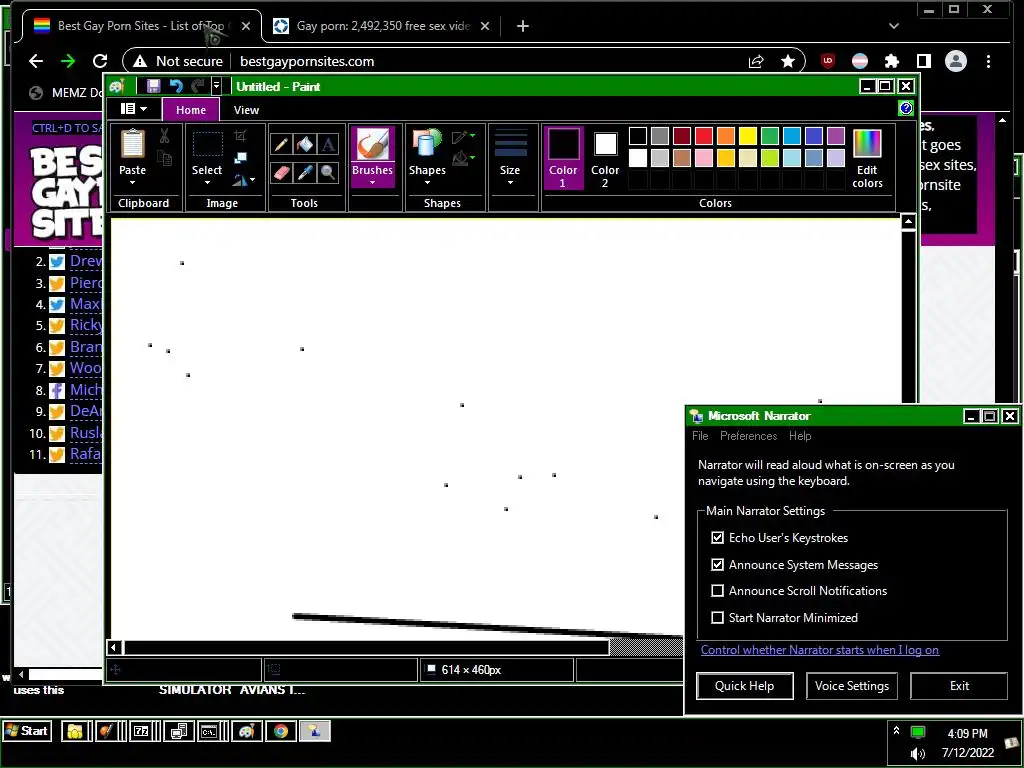Choose the rectangular Select tool

tap(207, 144)
